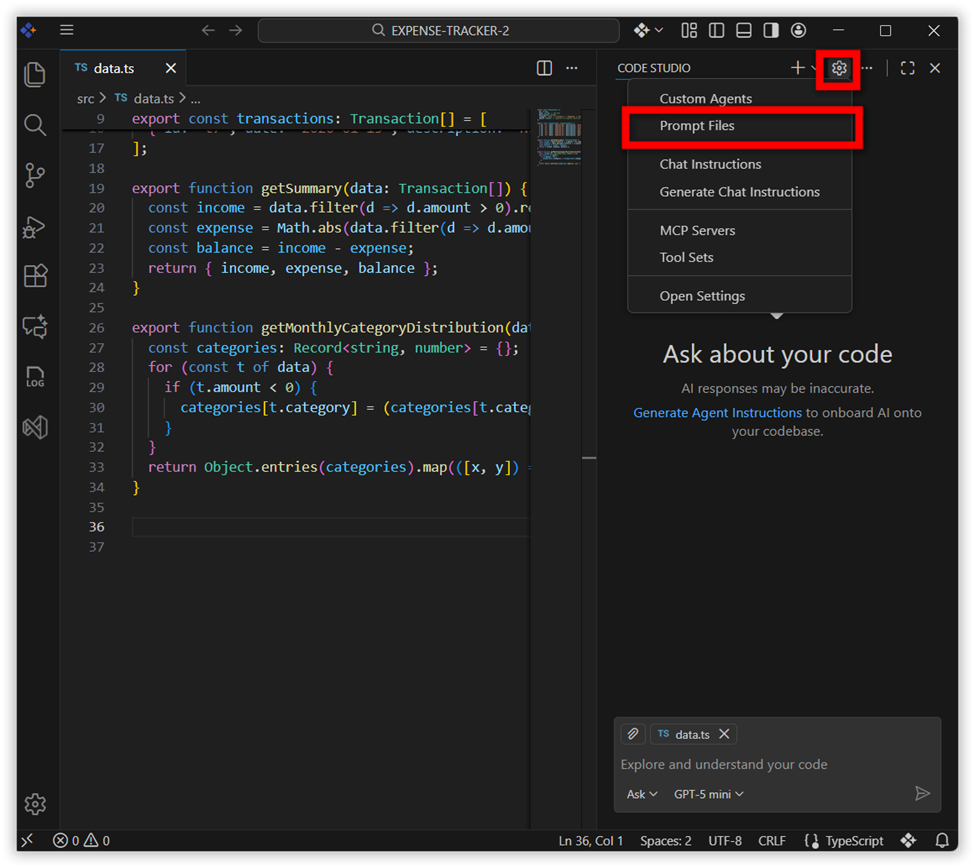Toggle the primary side bar layout
Image resolution: width=975 pixels, height=868 pixels.
coord(716,31)
